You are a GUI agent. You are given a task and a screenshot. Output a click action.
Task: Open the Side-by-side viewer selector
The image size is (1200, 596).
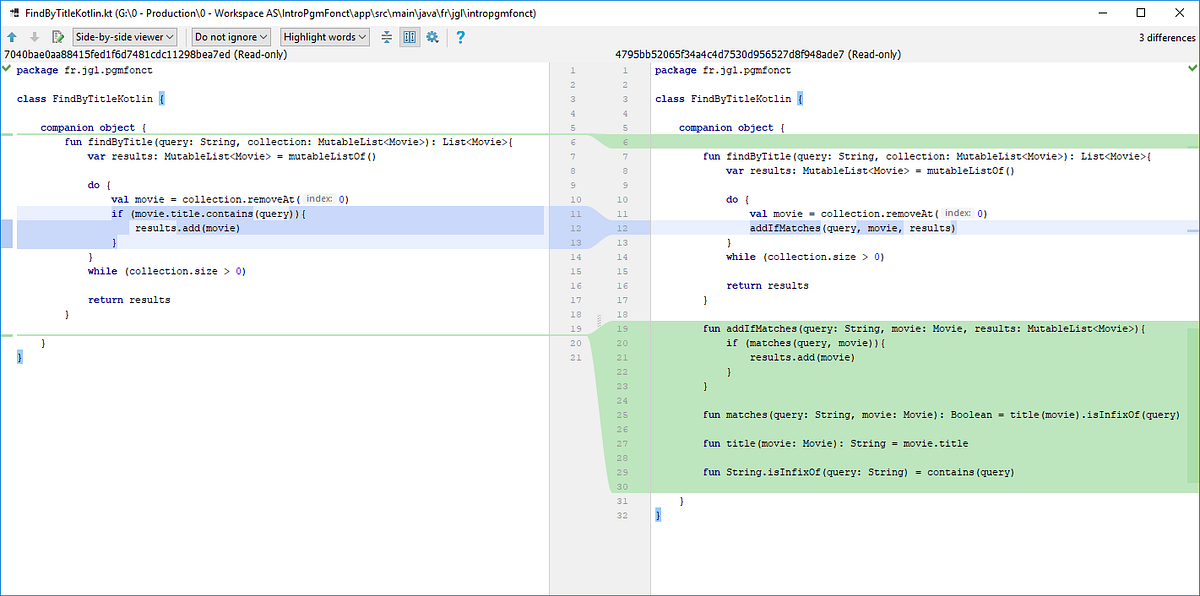click(x=123, y=37)
